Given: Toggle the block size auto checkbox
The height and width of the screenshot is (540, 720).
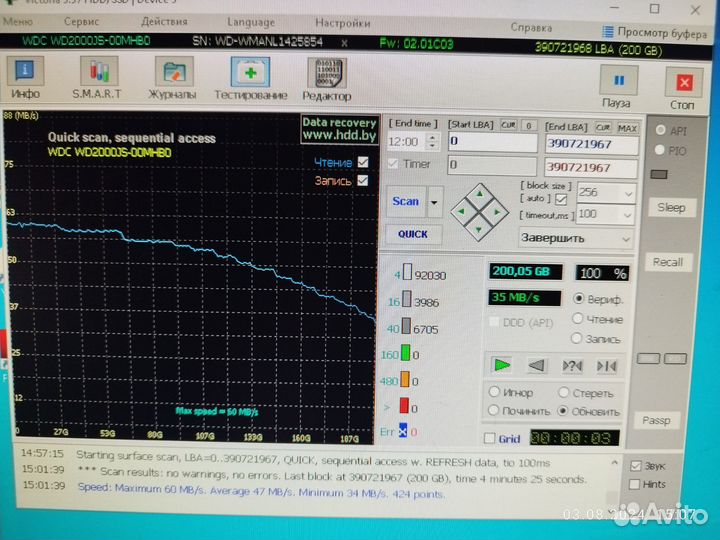Looking at the screenshot, I should [x=561, y=199].
